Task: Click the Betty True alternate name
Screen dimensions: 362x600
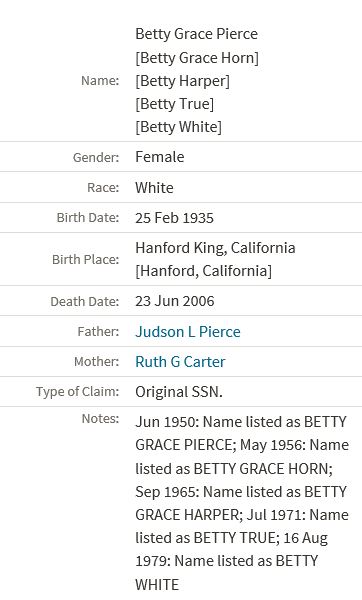Action: [174, 104]
